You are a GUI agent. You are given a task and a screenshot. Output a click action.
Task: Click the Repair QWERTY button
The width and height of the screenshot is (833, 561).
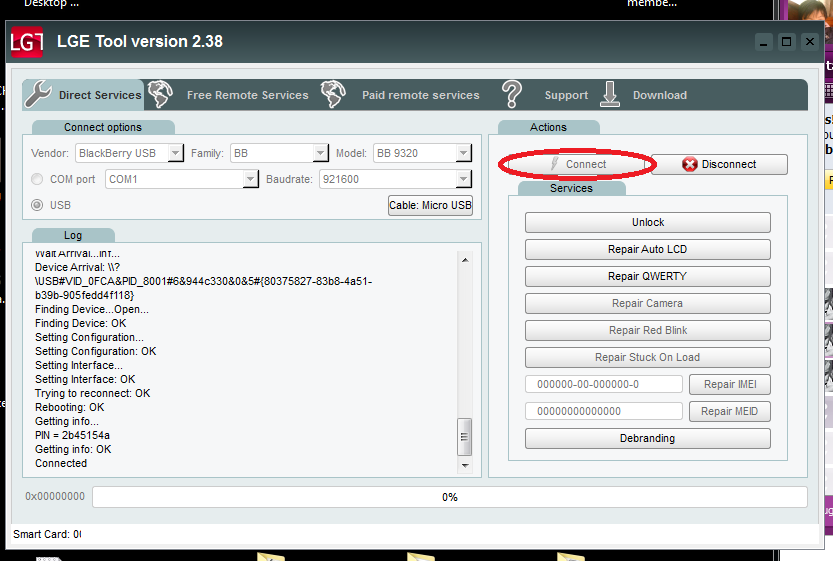point(648,276)
